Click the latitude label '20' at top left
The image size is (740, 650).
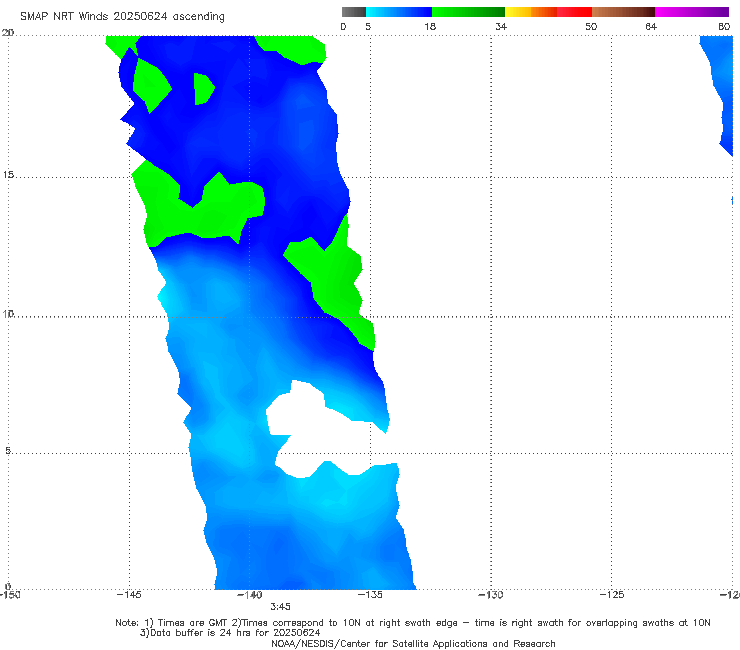[x=8, y=33]
